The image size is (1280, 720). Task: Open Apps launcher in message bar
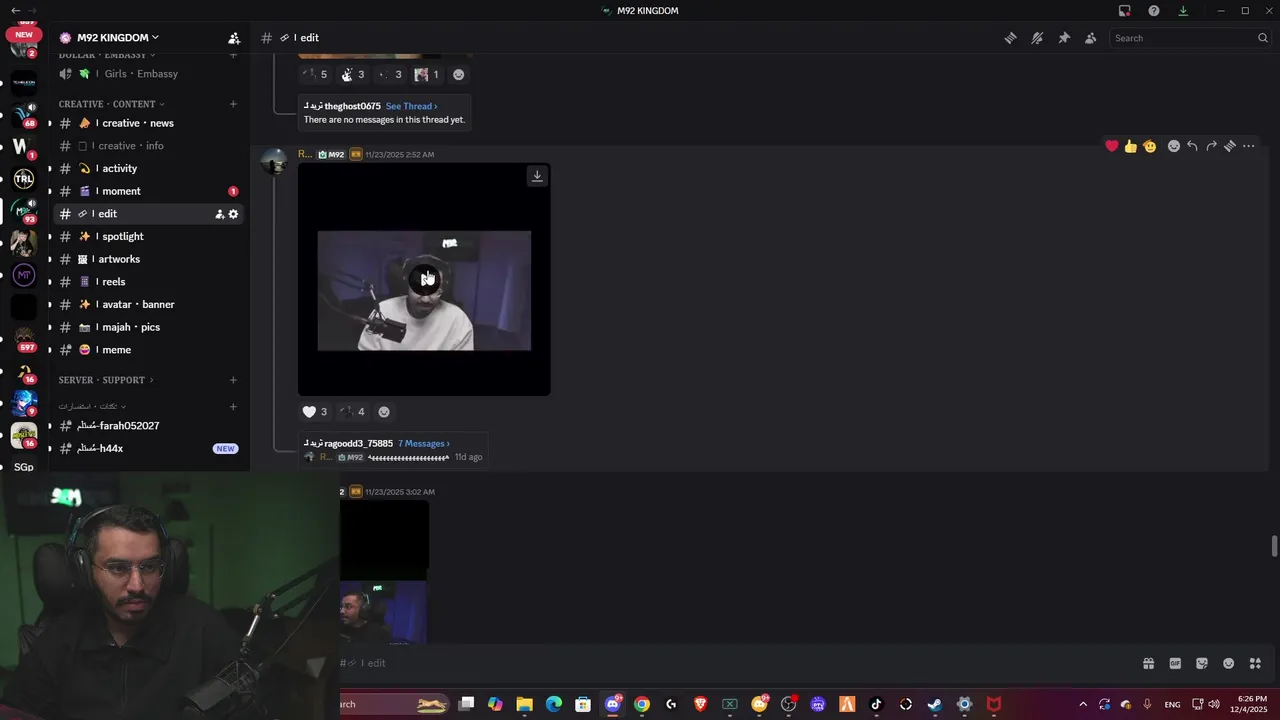[1255, 663]
